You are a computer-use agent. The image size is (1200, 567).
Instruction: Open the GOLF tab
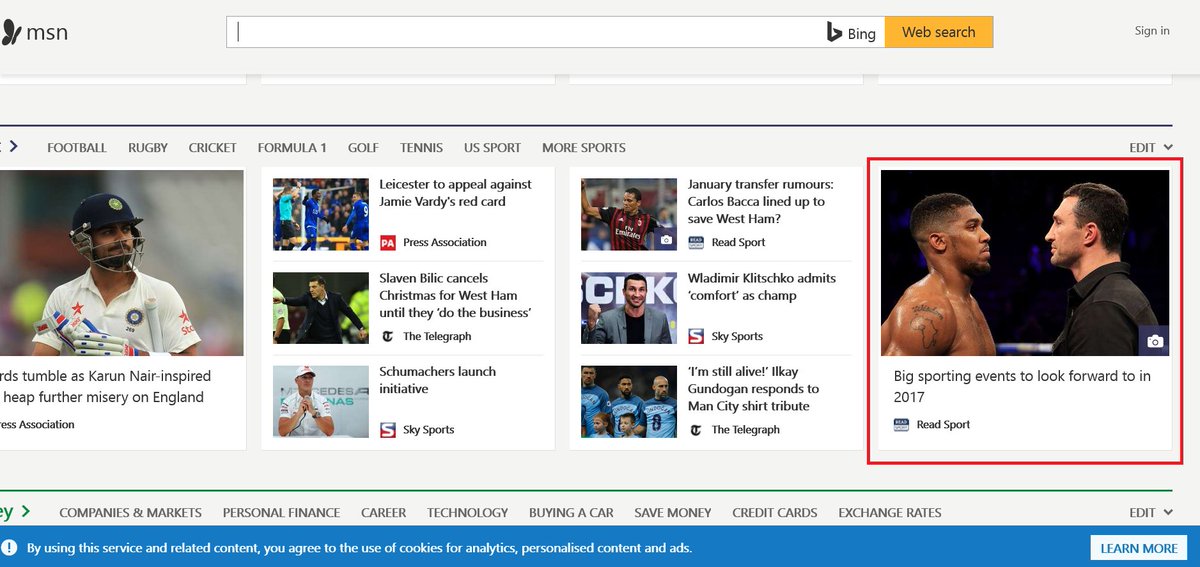click(363, 147)
